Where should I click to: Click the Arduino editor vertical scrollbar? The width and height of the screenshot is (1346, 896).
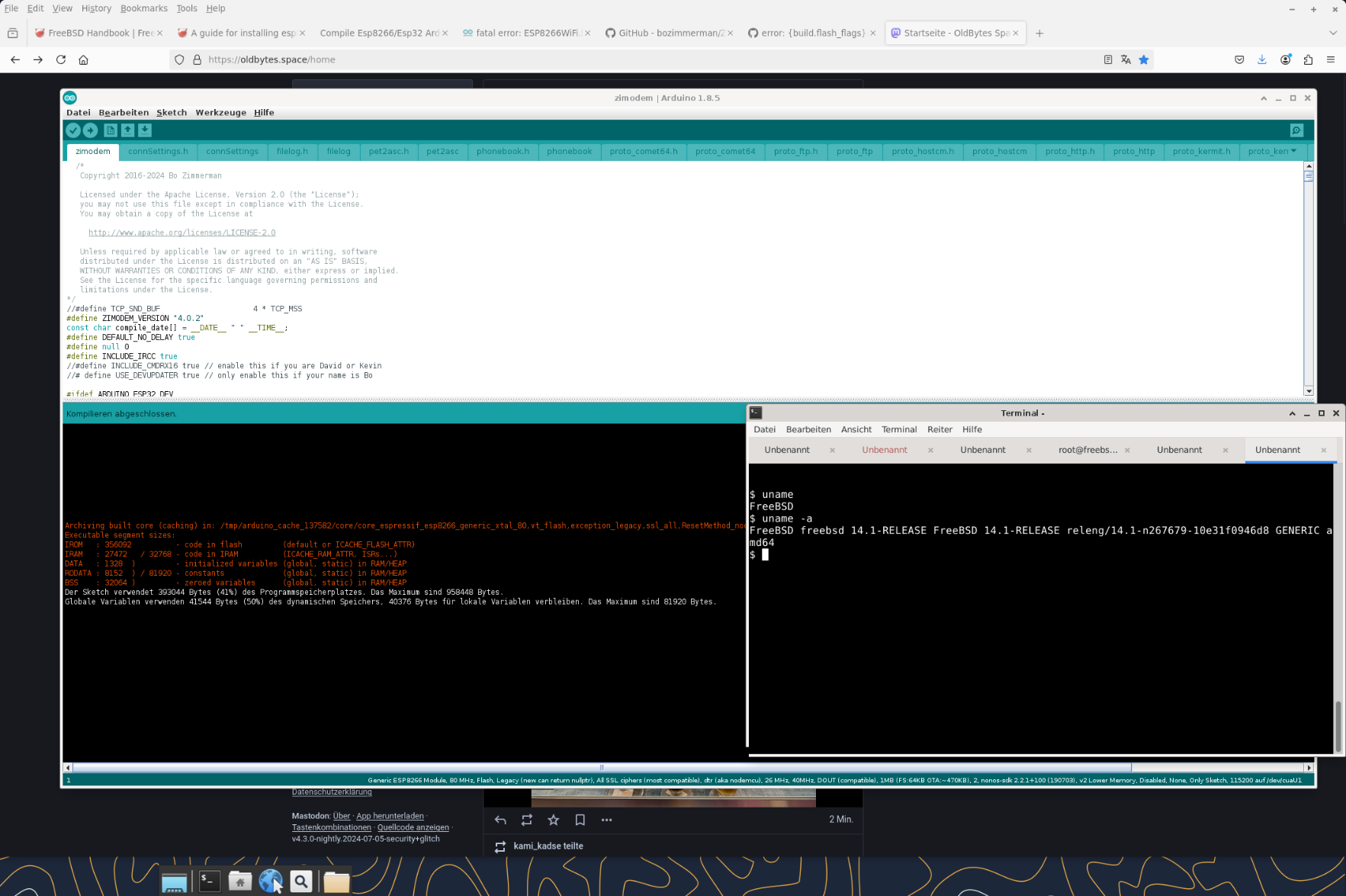(1309, 279)
